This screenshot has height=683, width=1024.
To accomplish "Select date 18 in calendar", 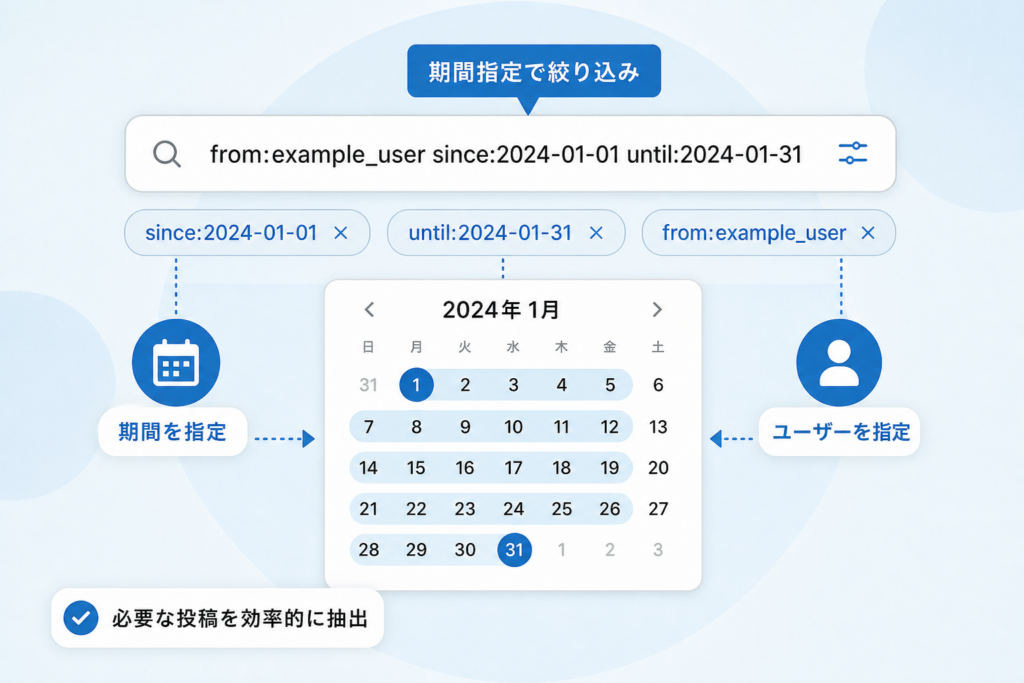I will 562,468.
